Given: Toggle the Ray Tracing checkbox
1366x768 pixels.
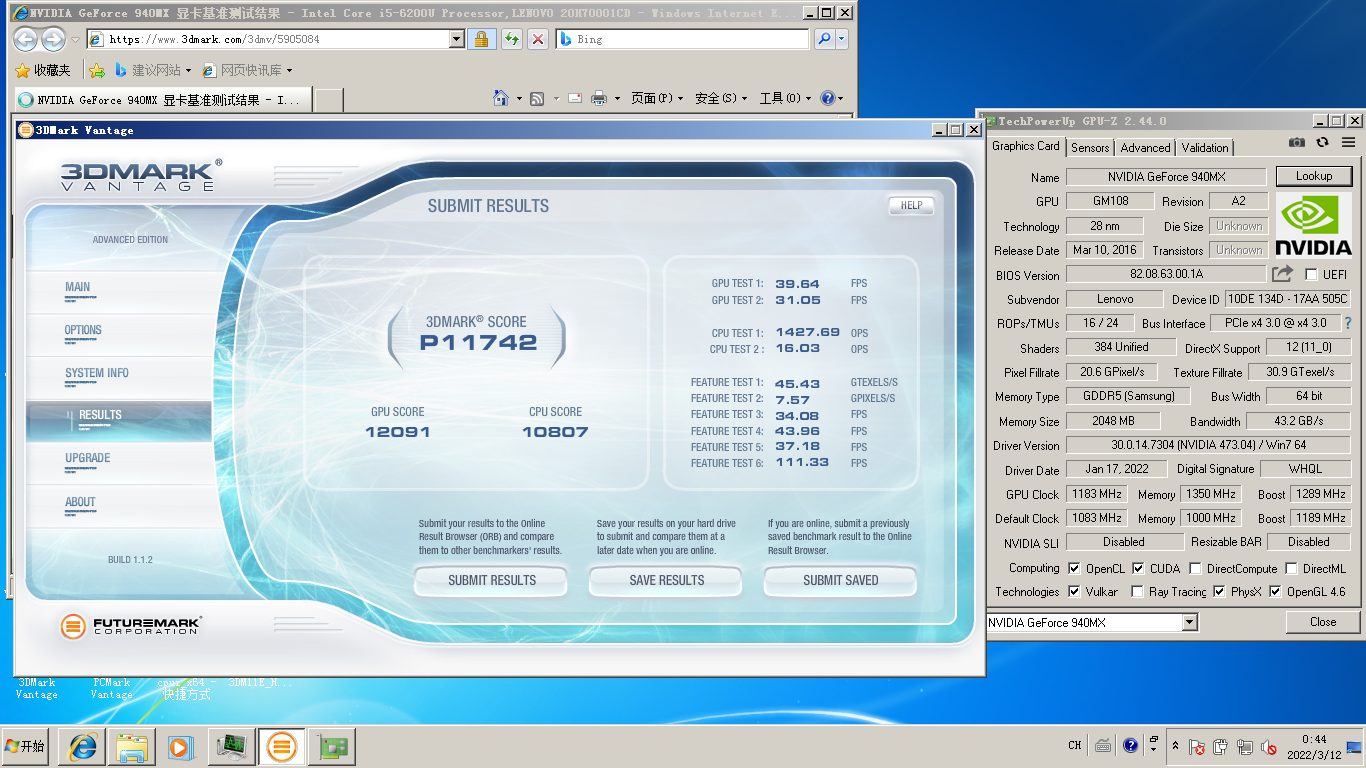Looking at the screenshot, I should pyautogui.click(x=1137, y=591).
